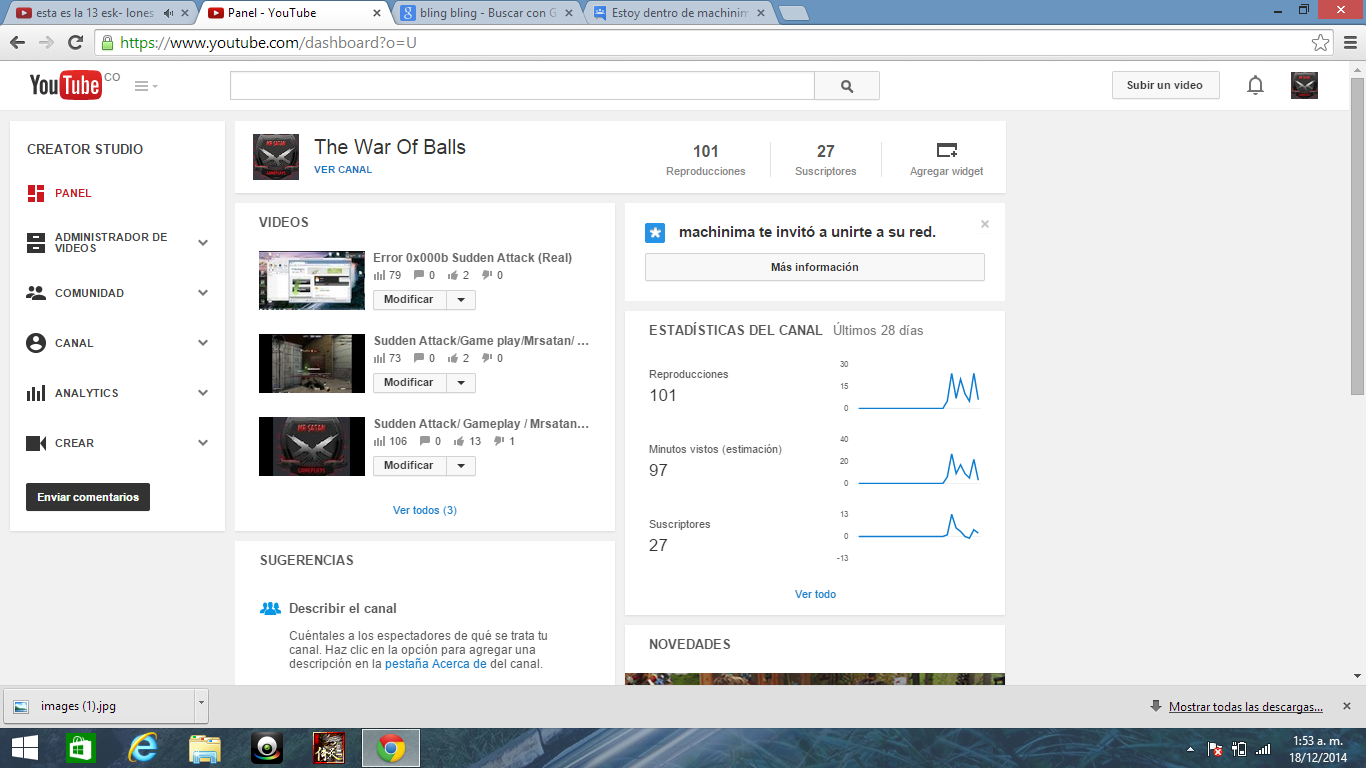Open Modificar dropdown for Sudden Attack/Game play video

461,383
